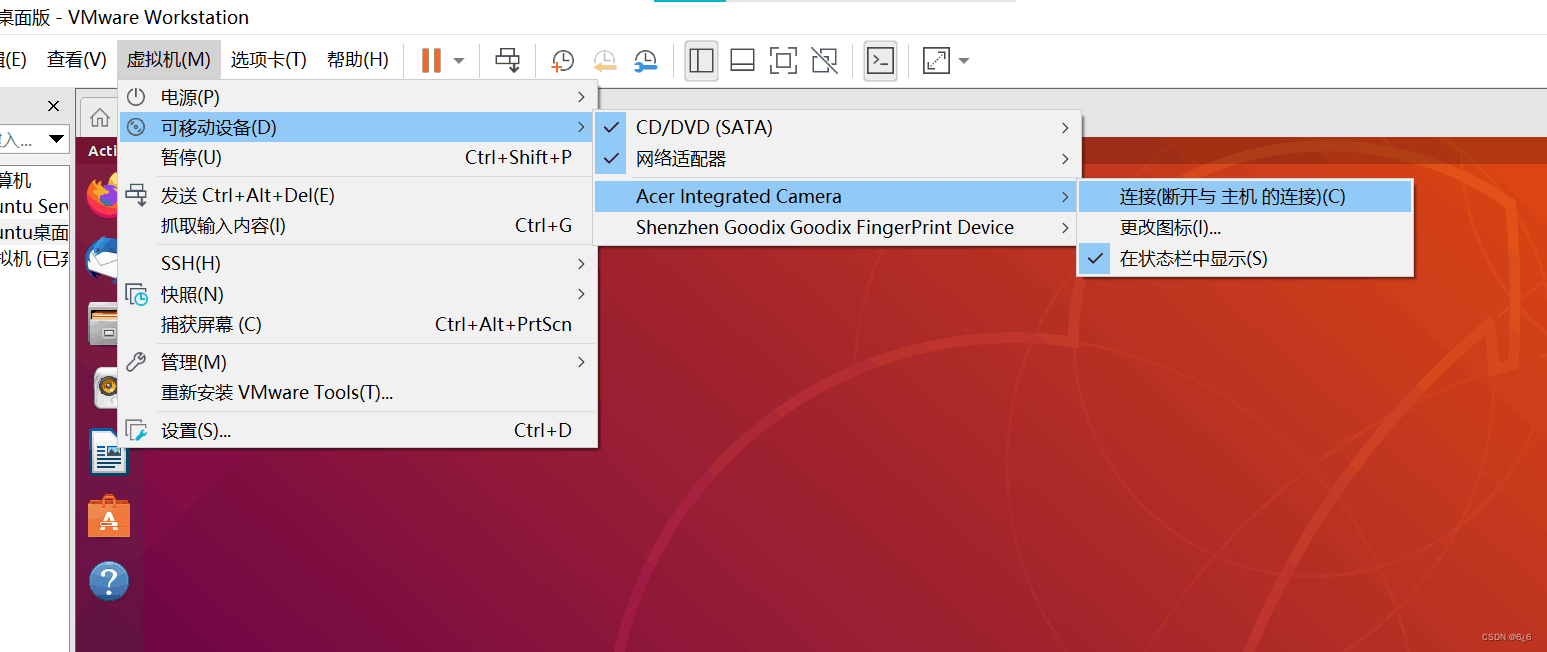Open Thunderbird mail in the Ubuntu dock
The image size is (1547, 652).
(103, 260)
